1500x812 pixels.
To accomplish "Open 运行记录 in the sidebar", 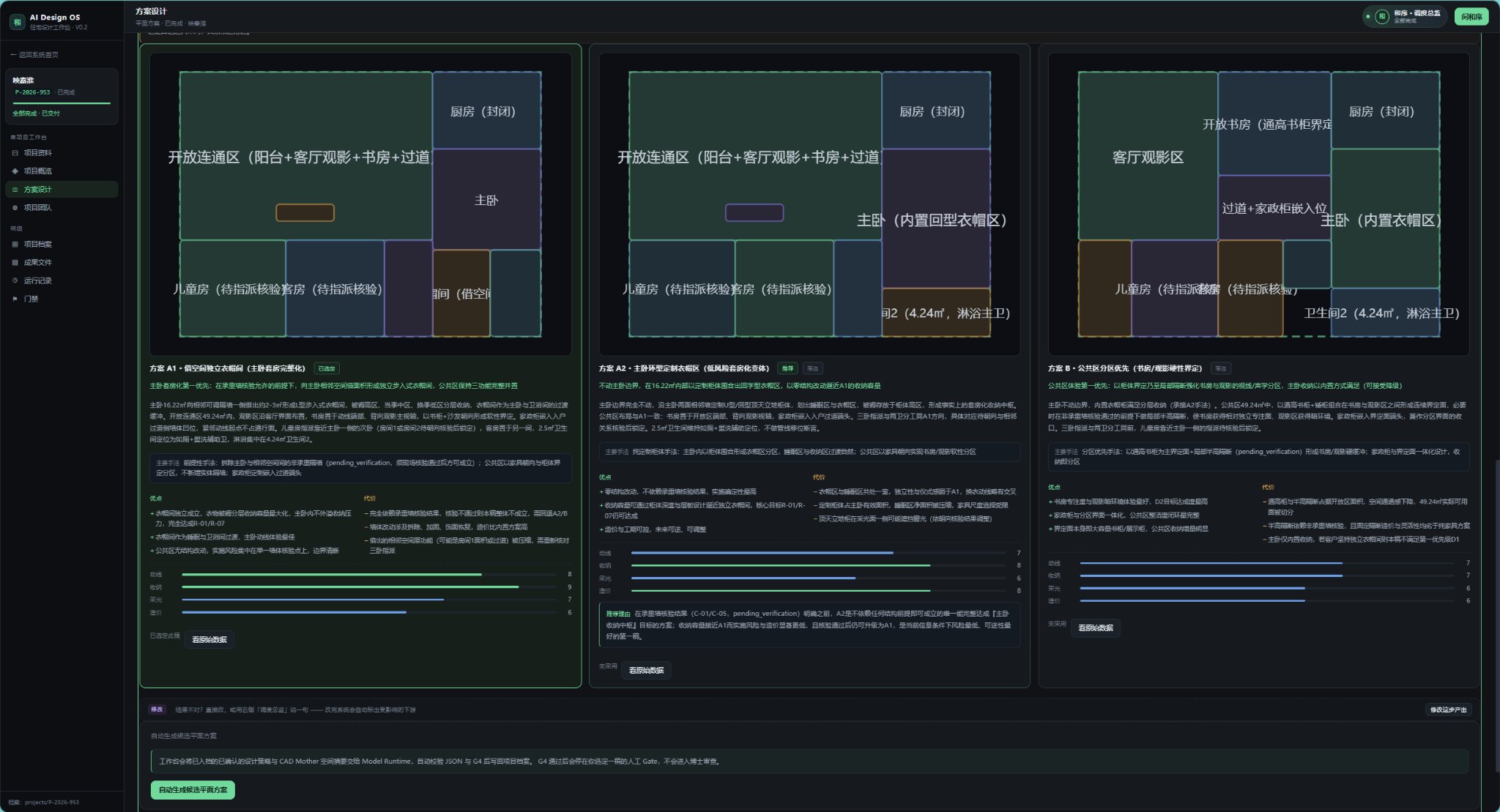I will tap(62, 280).
